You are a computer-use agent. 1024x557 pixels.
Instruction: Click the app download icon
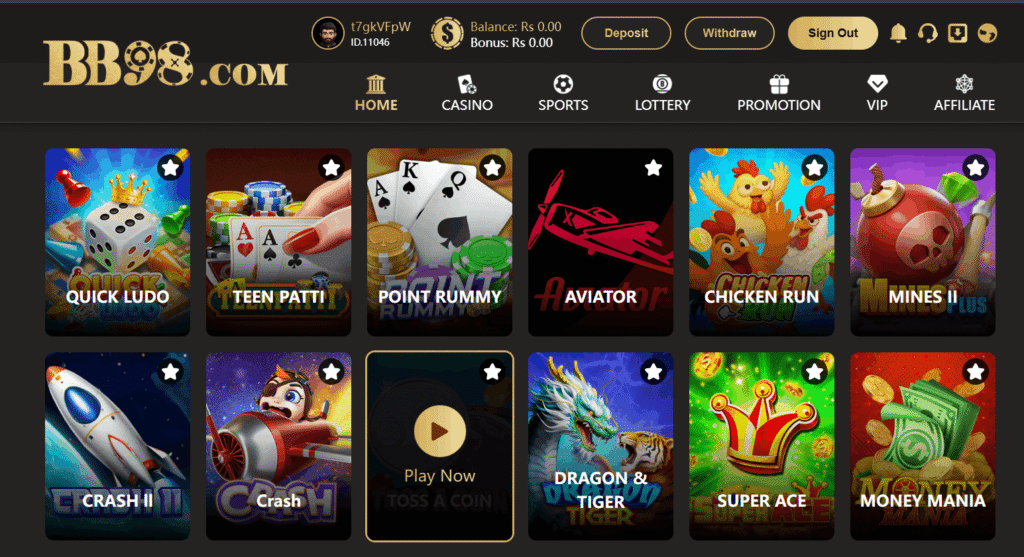coord(957,33)
